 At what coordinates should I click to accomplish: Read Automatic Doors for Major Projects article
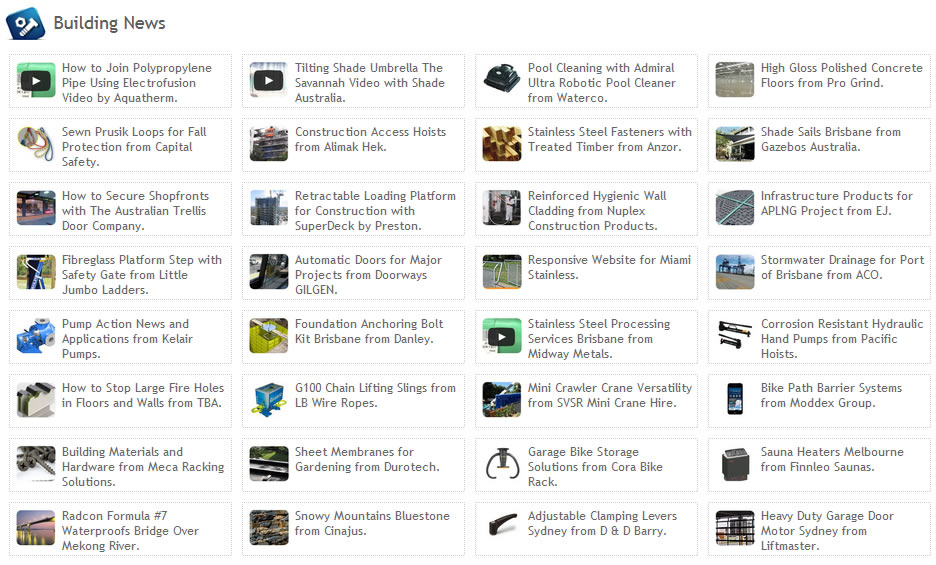(368, 275)
